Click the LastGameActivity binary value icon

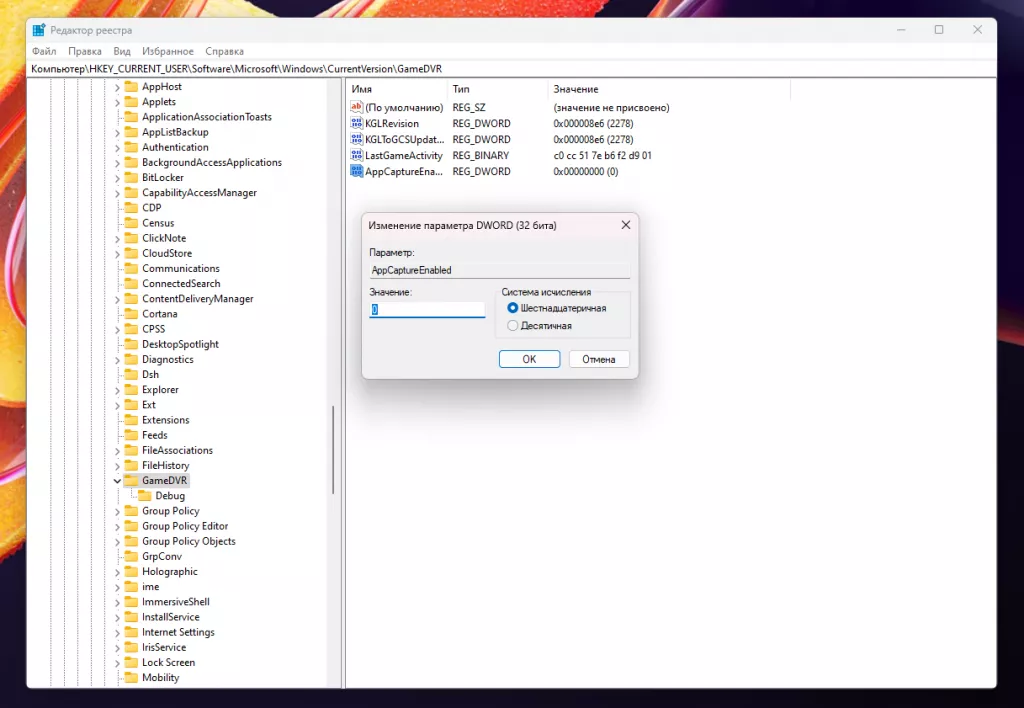356,155
